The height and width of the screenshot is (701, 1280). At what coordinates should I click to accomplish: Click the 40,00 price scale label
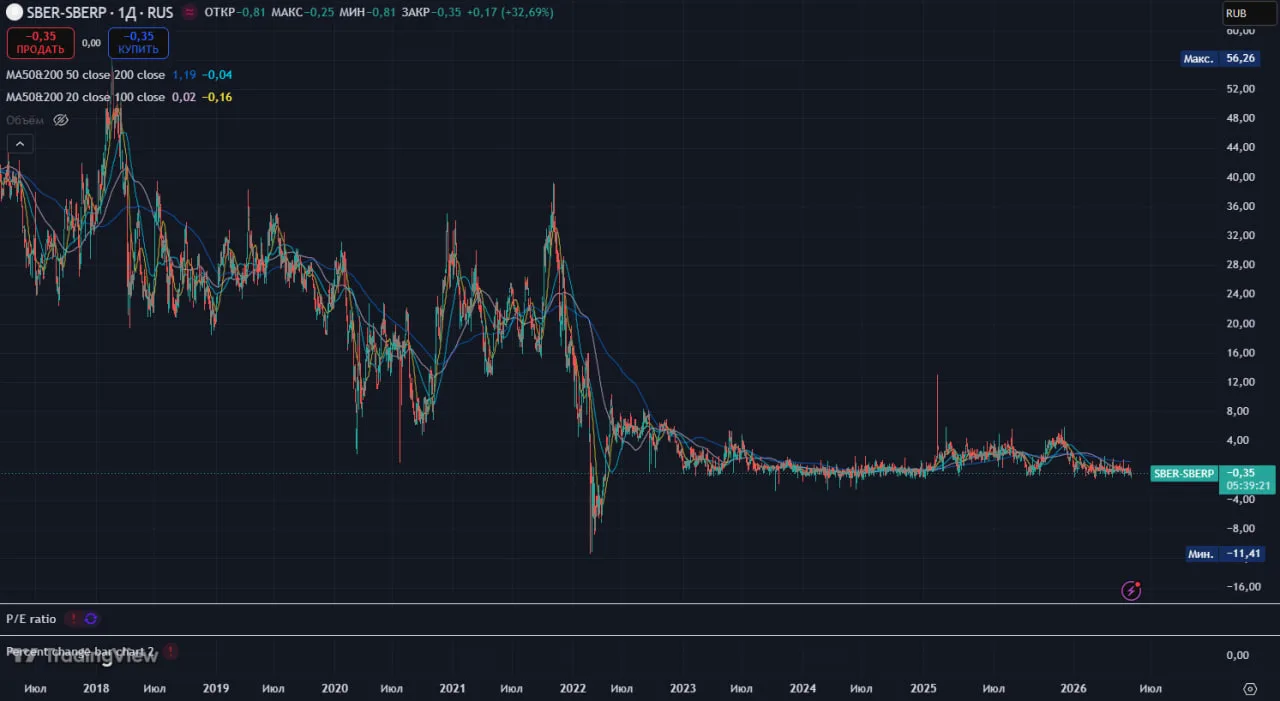point(1240,177)
